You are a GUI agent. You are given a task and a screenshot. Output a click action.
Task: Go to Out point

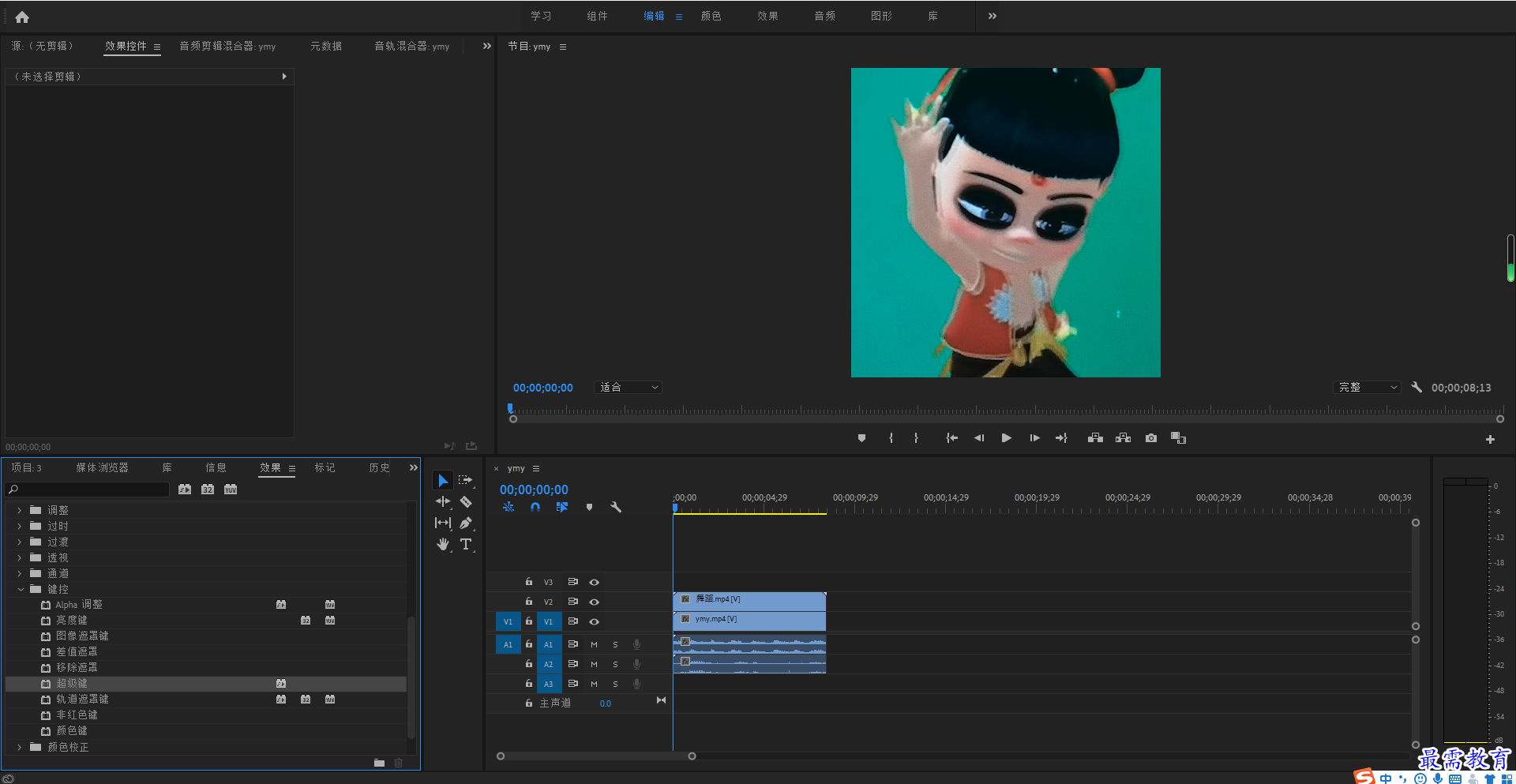click(x=1061, y=438)
